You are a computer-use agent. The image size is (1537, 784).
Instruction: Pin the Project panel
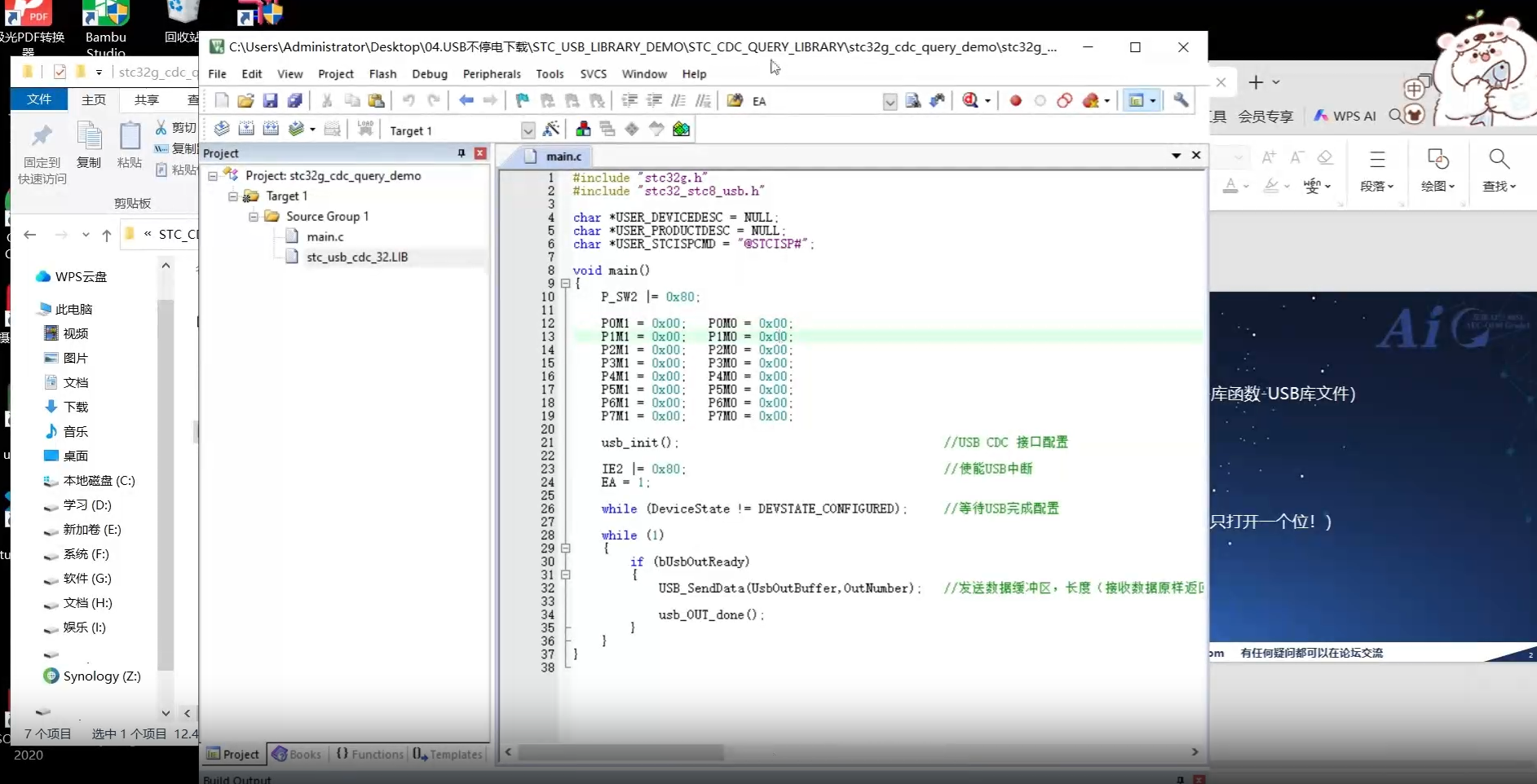[x=462, y=153]
